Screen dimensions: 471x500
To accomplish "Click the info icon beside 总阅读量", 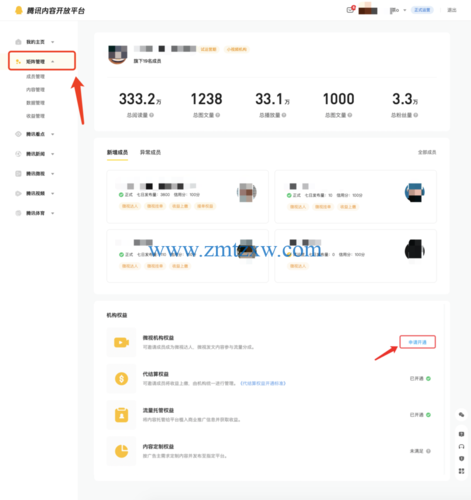I will (152, 115).
